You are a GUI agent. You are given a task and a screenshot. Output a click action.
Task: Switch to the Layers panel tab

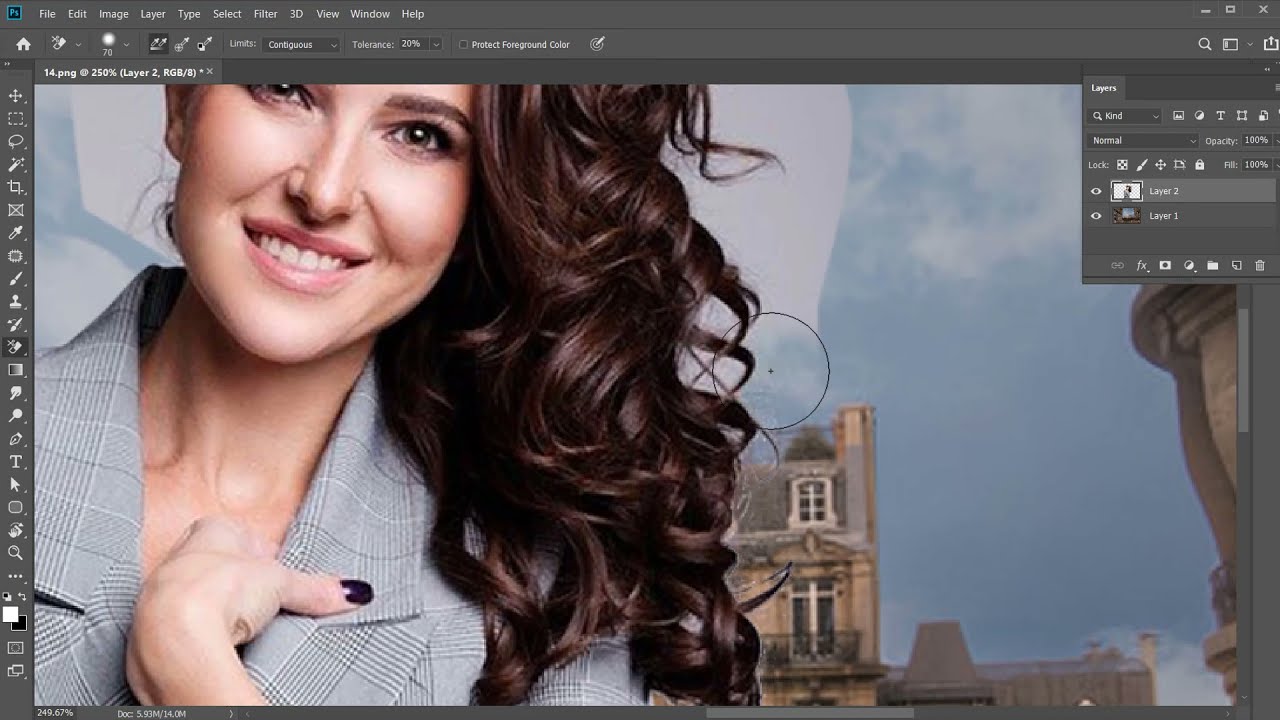(1104, 88)
